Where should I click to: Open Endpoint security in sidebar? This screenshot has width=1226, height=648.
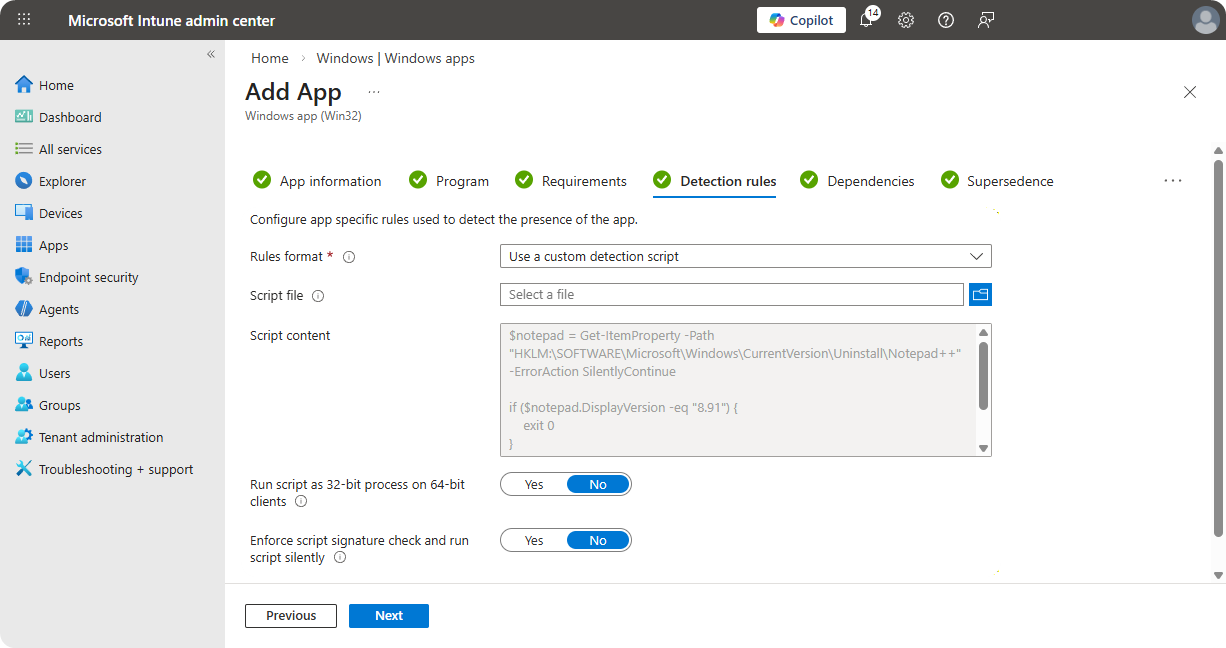point(88,277)
